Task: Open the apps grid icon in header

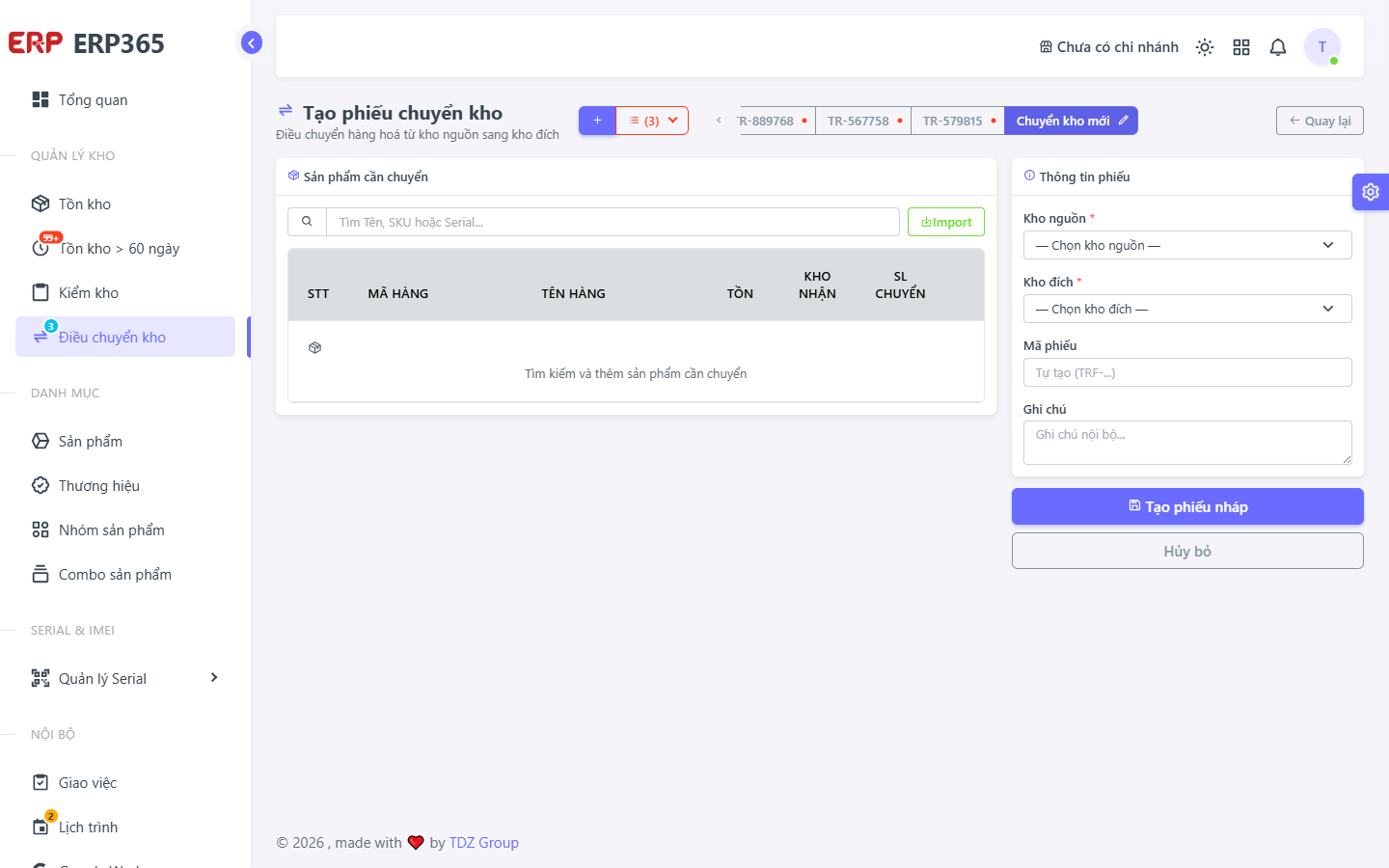Action: click(x=1241, y=47)
